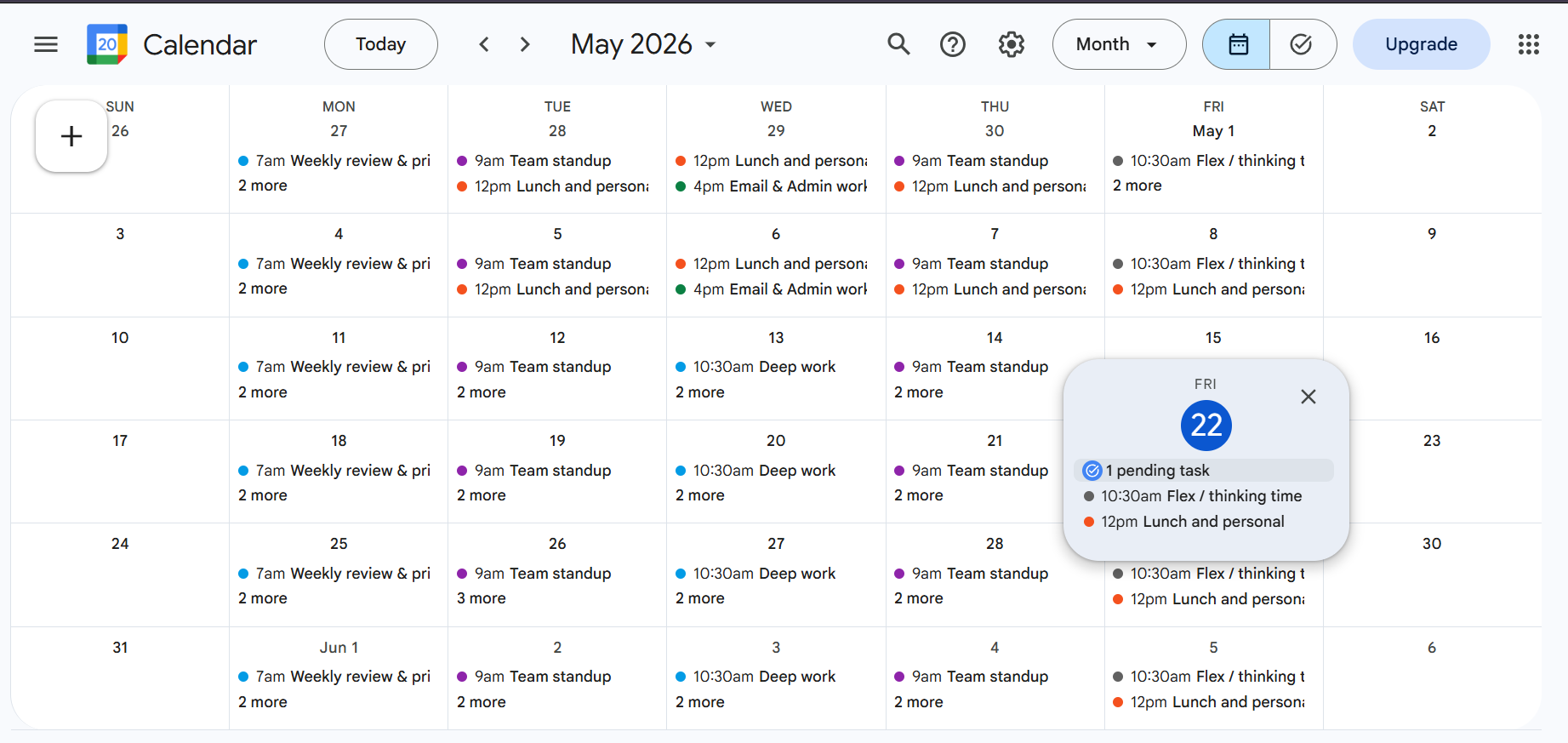Expand 3 more events on Tuesday 26
The height and width of the screenshot is (743, 1568).
coord(482,598)
